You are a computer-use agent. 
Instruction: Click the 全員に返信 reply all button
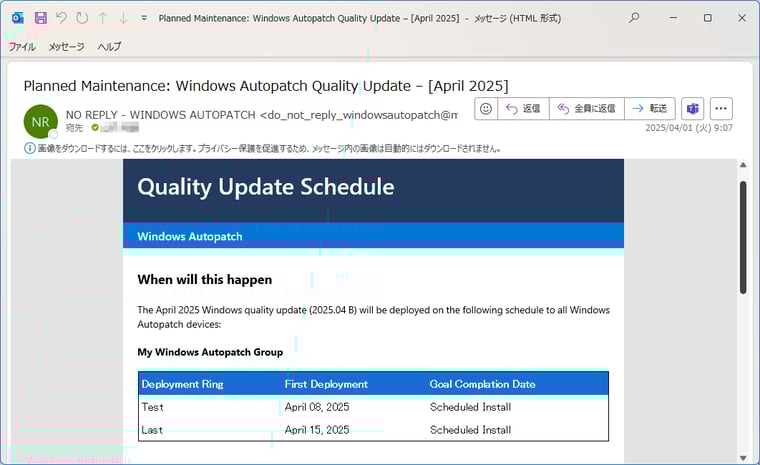(x=586, y=109)
